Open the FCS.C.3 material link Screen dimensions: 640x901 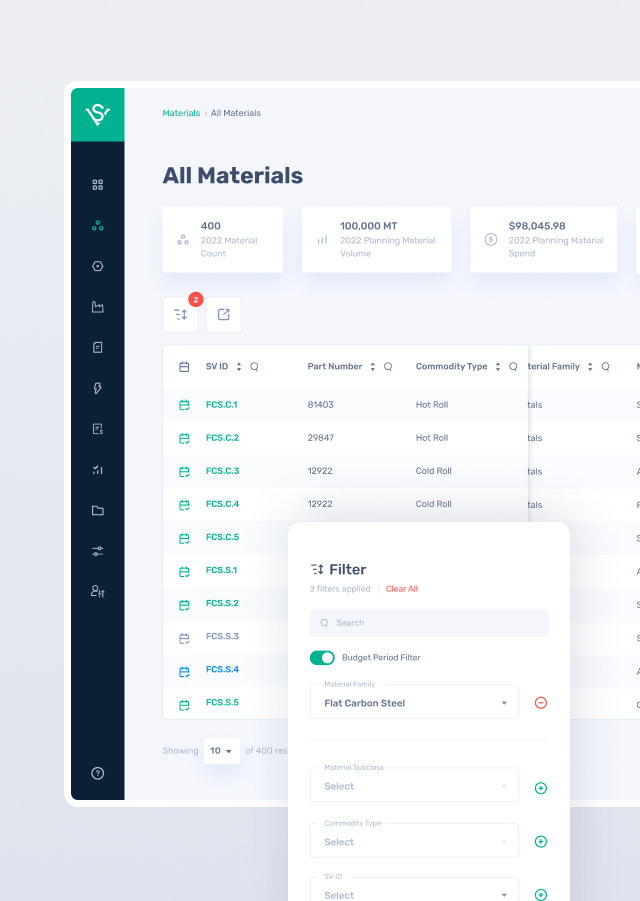pos(222,471)
